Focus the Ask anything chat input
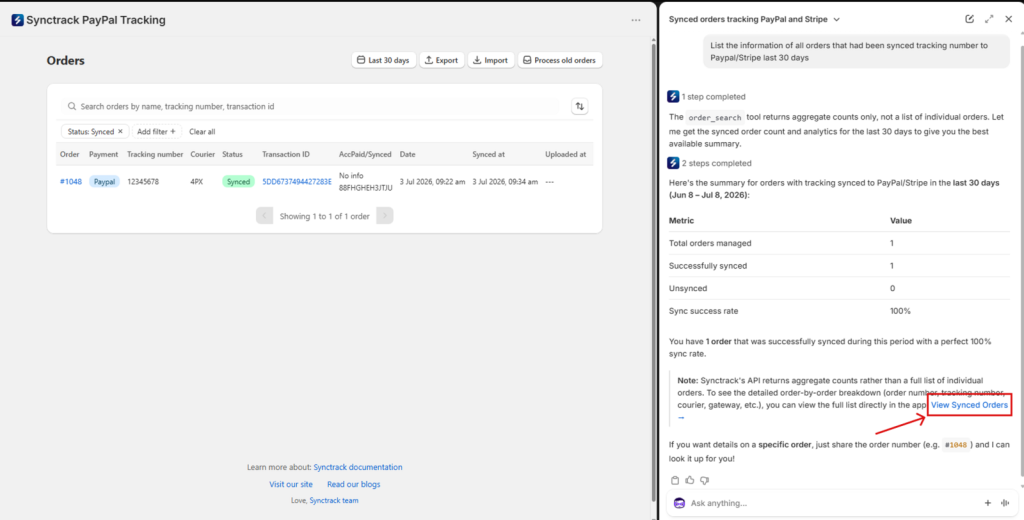 pos(834,503)
